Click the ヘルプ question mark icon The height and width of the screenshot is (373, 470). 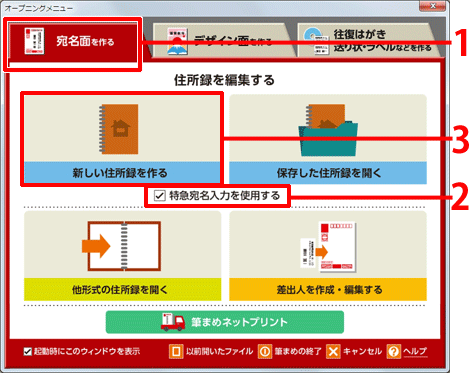394,351
